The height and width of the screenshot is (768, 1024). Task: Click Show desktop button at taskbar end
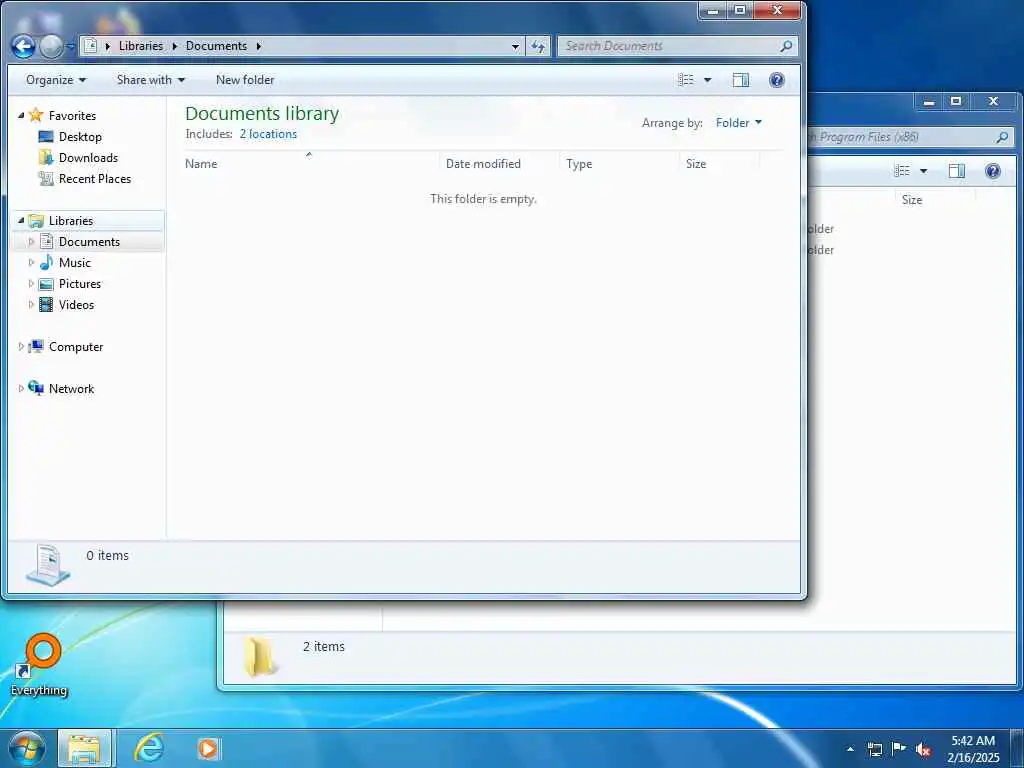[x=1017, y=749]
